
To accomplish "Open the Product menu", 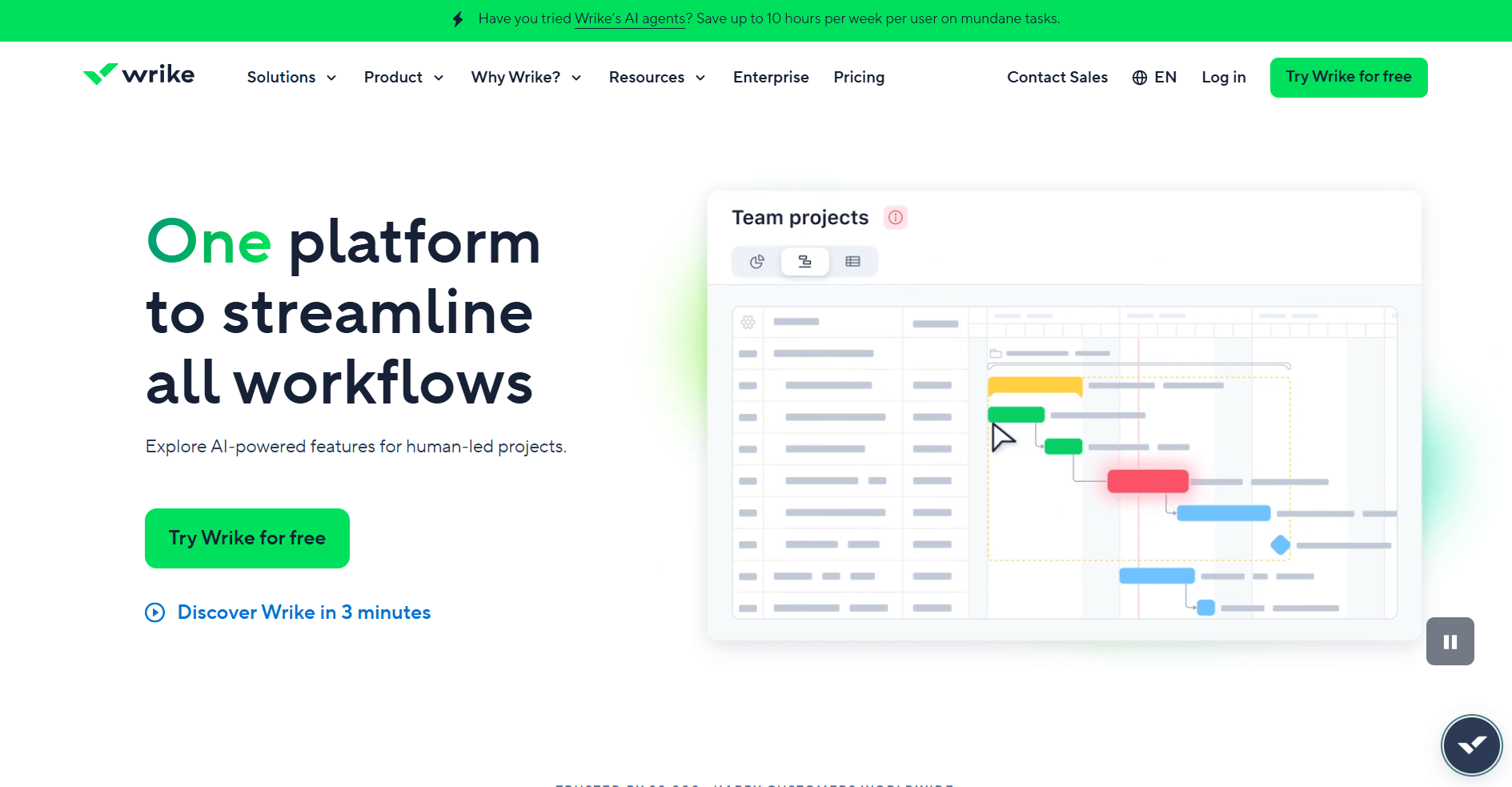I will pyautogui.click(x=404, y=78).
